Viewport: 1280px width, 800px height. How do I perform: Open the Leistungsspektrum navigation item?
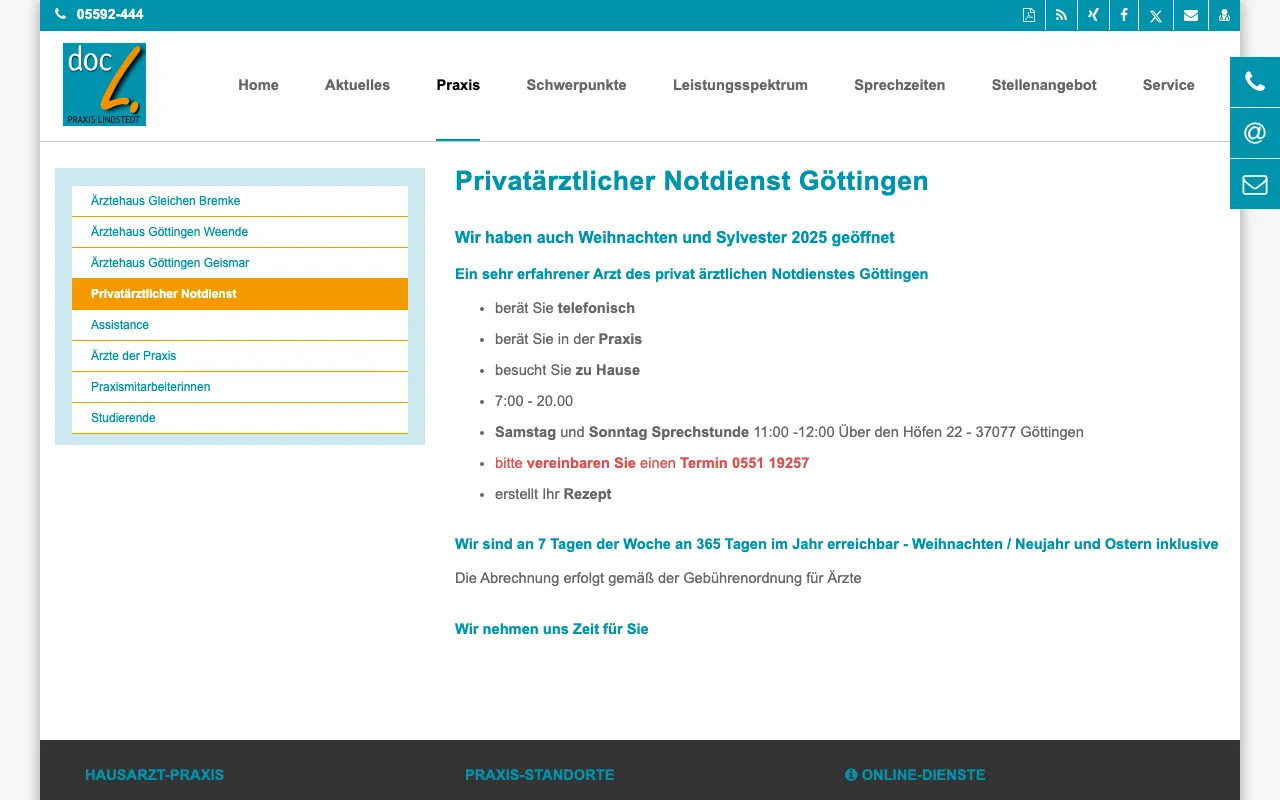740,85
